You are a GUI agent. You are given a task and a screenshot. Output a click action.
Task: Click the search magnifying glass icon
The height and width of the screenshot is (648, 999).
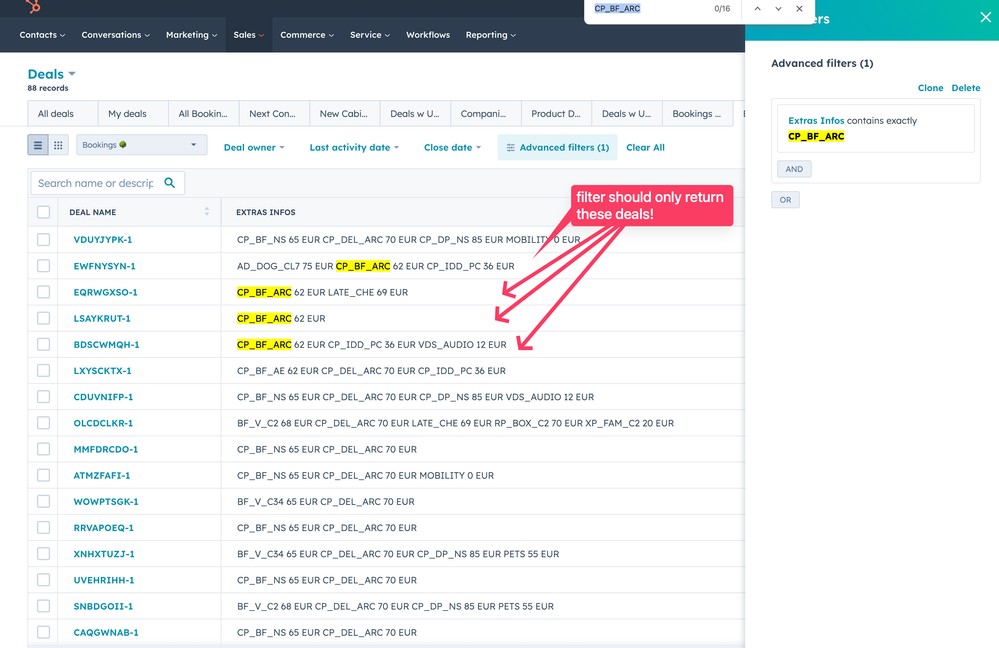pyautogui.click(x=168, y=182)
